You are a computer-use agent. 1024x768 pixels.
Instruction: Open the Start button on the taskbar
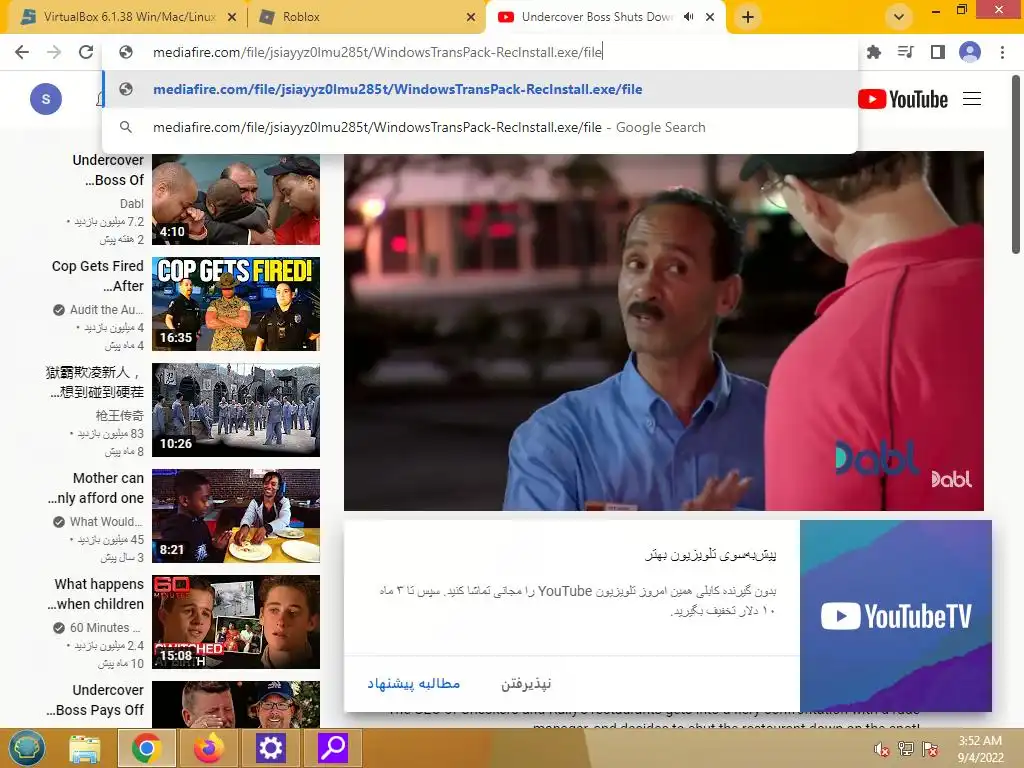click(27, 748)
